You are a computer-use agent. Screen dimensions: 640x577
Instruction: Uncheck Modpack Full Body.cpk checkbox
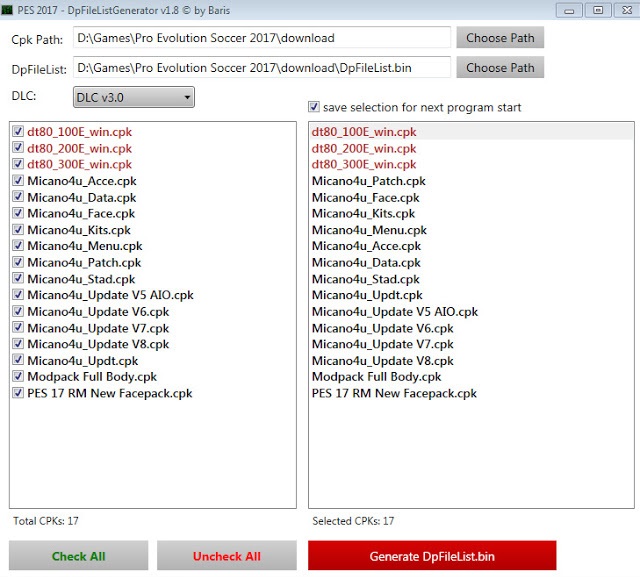(18, 376)
